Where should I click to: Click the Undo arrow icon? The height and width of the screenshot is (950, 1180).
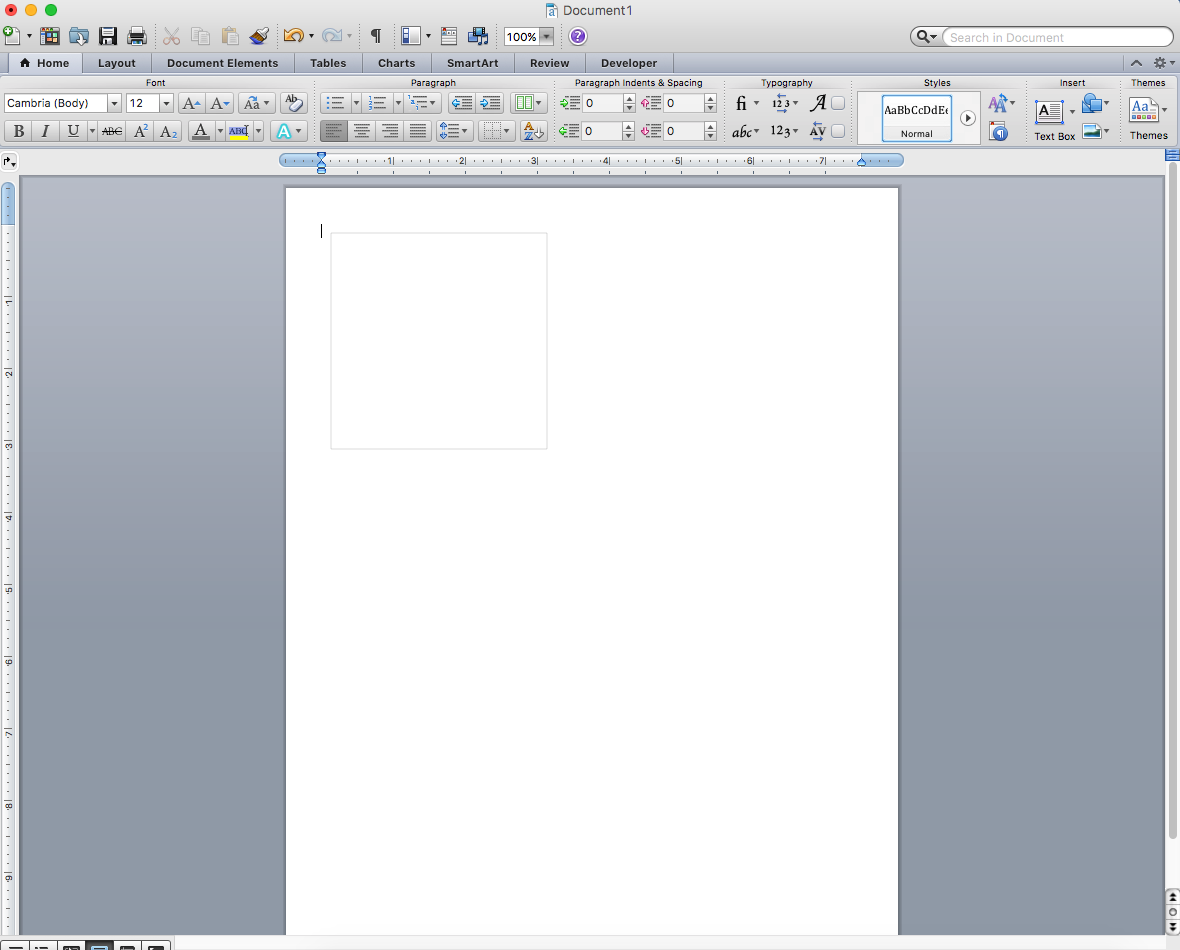click(x=293, y=35)
